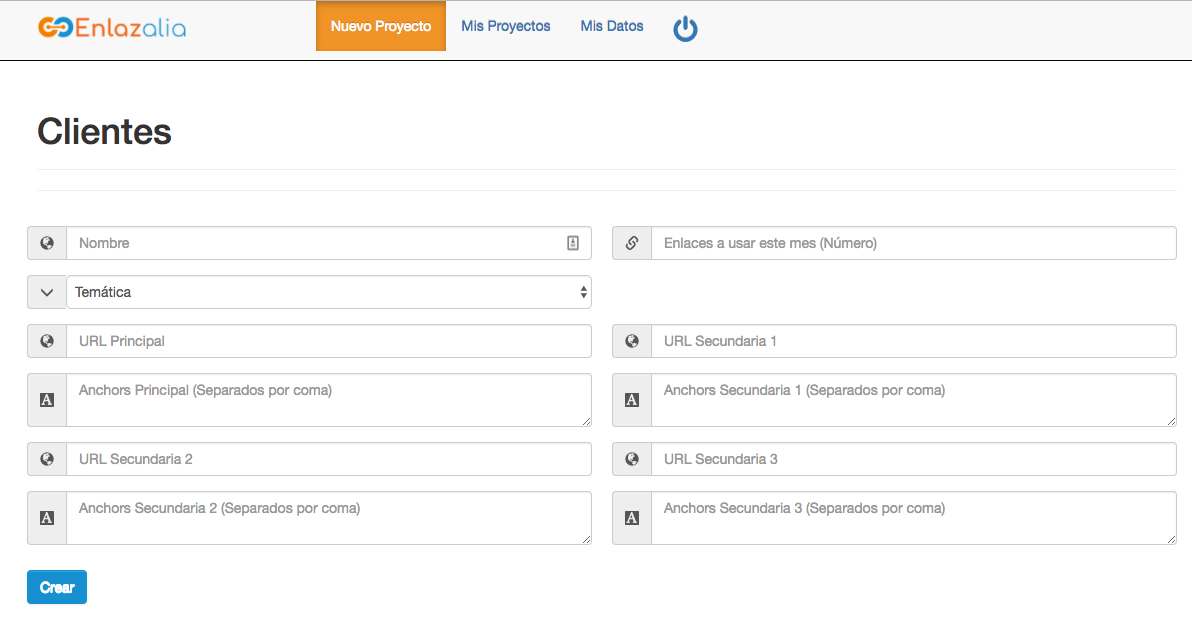Focus the Anchors Secundaria 2 textarea
Viewport: 1192px width, 618px height.
tap(328, 518)
